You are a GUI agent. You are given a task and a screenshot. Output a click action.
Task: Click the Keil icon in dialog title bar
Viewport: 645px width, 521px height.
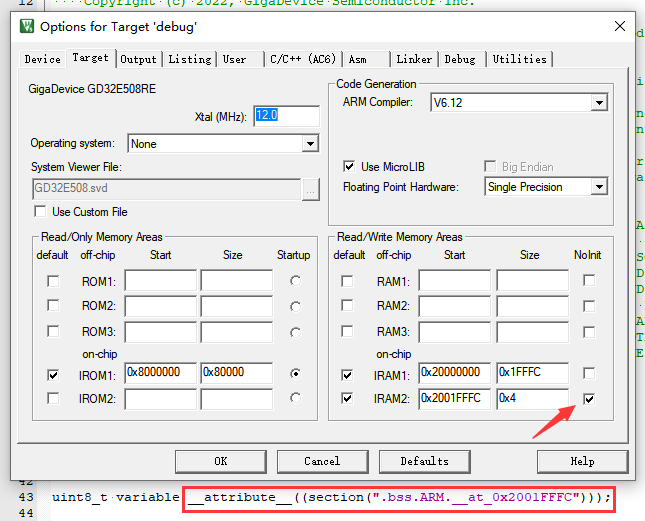(x=26, y=25)
